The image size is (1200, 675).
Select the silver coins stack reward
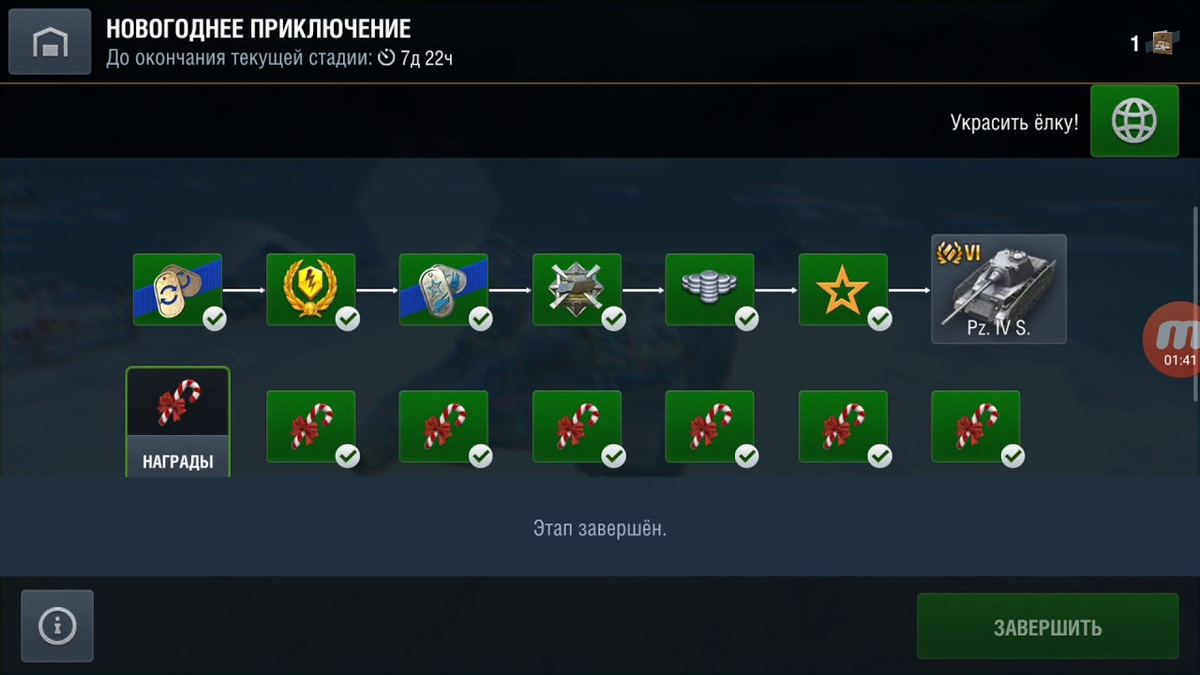click(x=709, y=289)
